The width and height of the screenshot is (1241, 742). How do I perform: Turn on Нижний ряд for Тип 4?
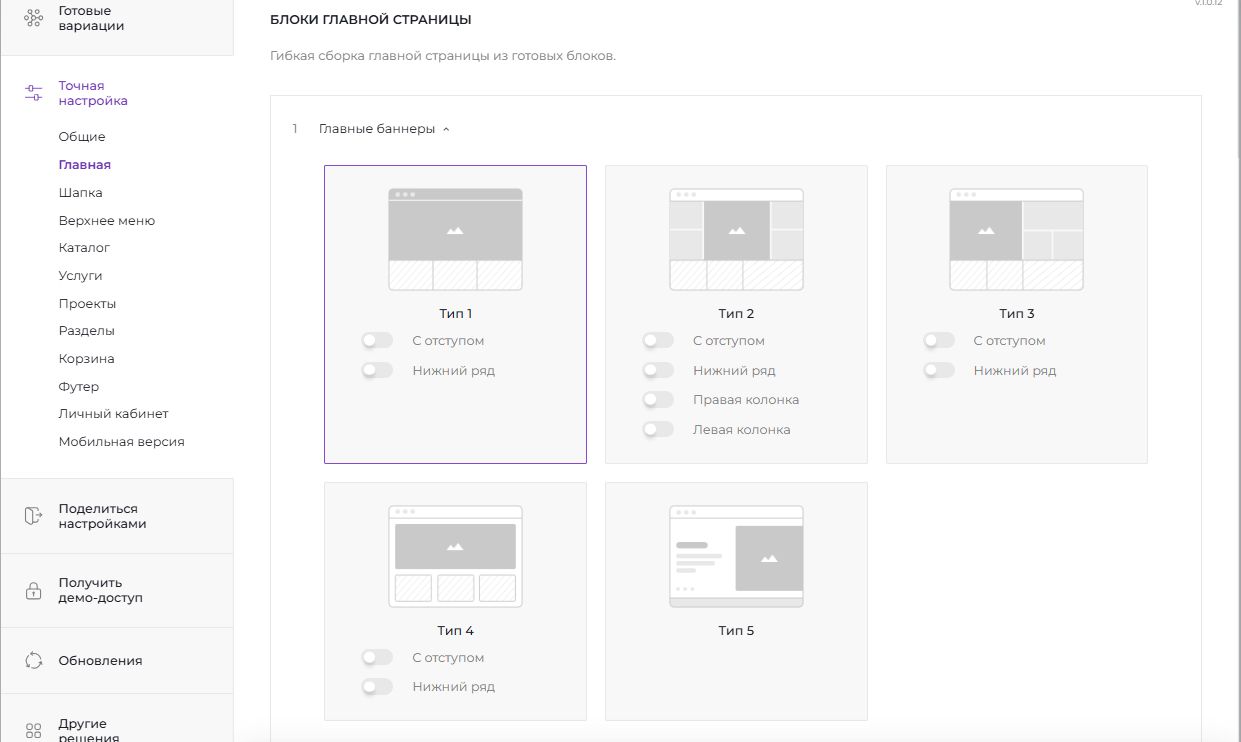377,687
